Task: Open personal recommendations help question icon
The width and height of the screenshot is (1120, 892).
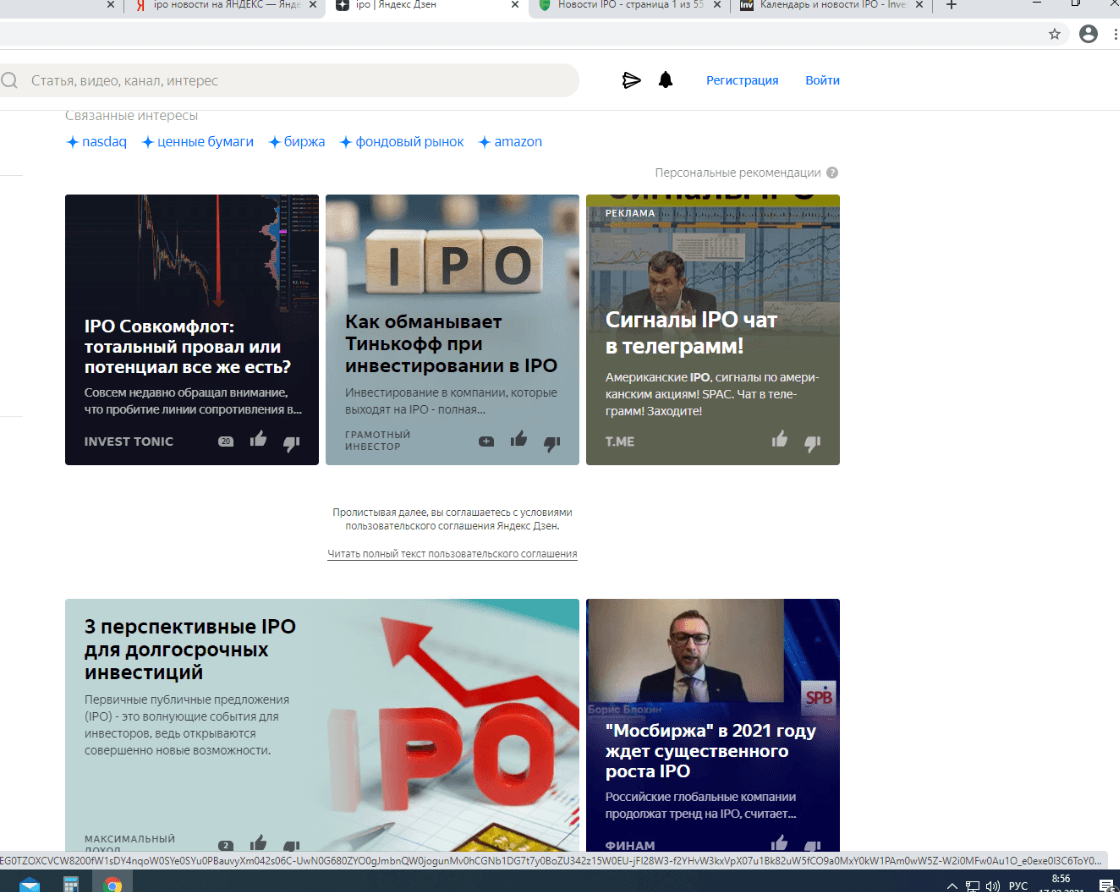Action: pyautogui.click(x=832, y=172)
